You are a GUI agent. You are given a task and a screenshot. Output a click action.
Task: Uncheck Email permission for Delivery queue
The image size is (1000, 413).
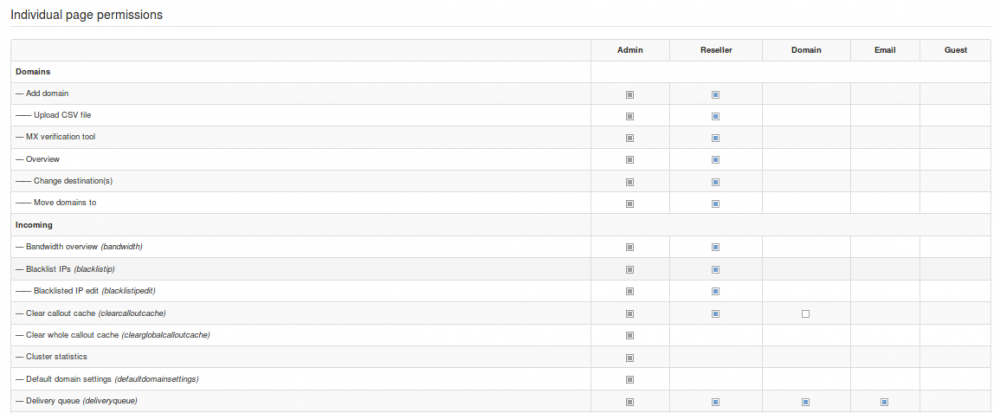tap(884, 402)
